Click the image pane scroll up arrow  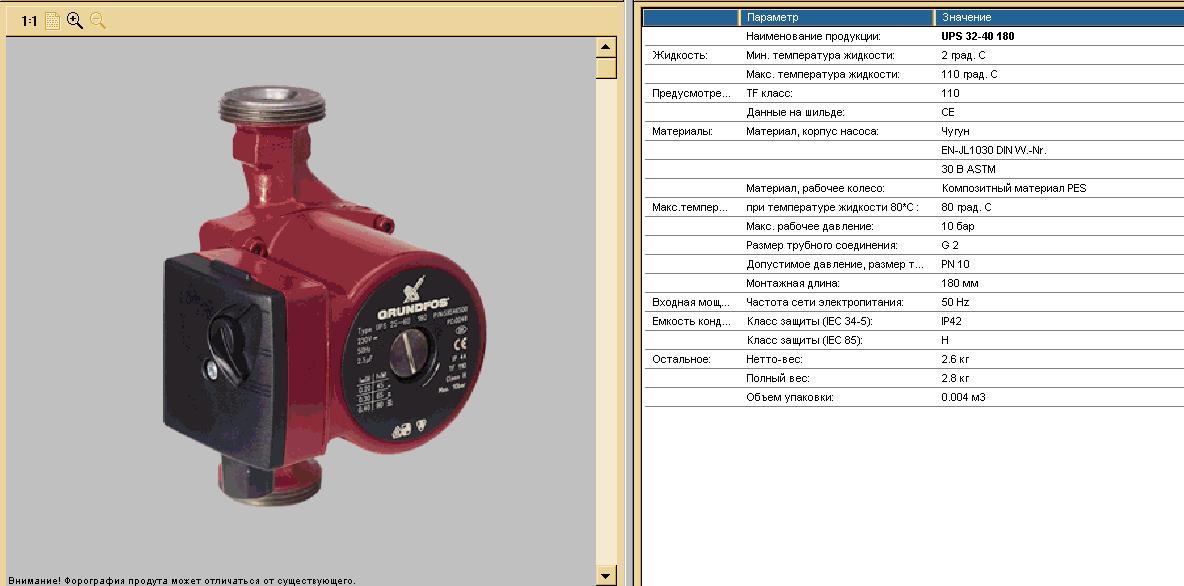click(x=606, y=48)
